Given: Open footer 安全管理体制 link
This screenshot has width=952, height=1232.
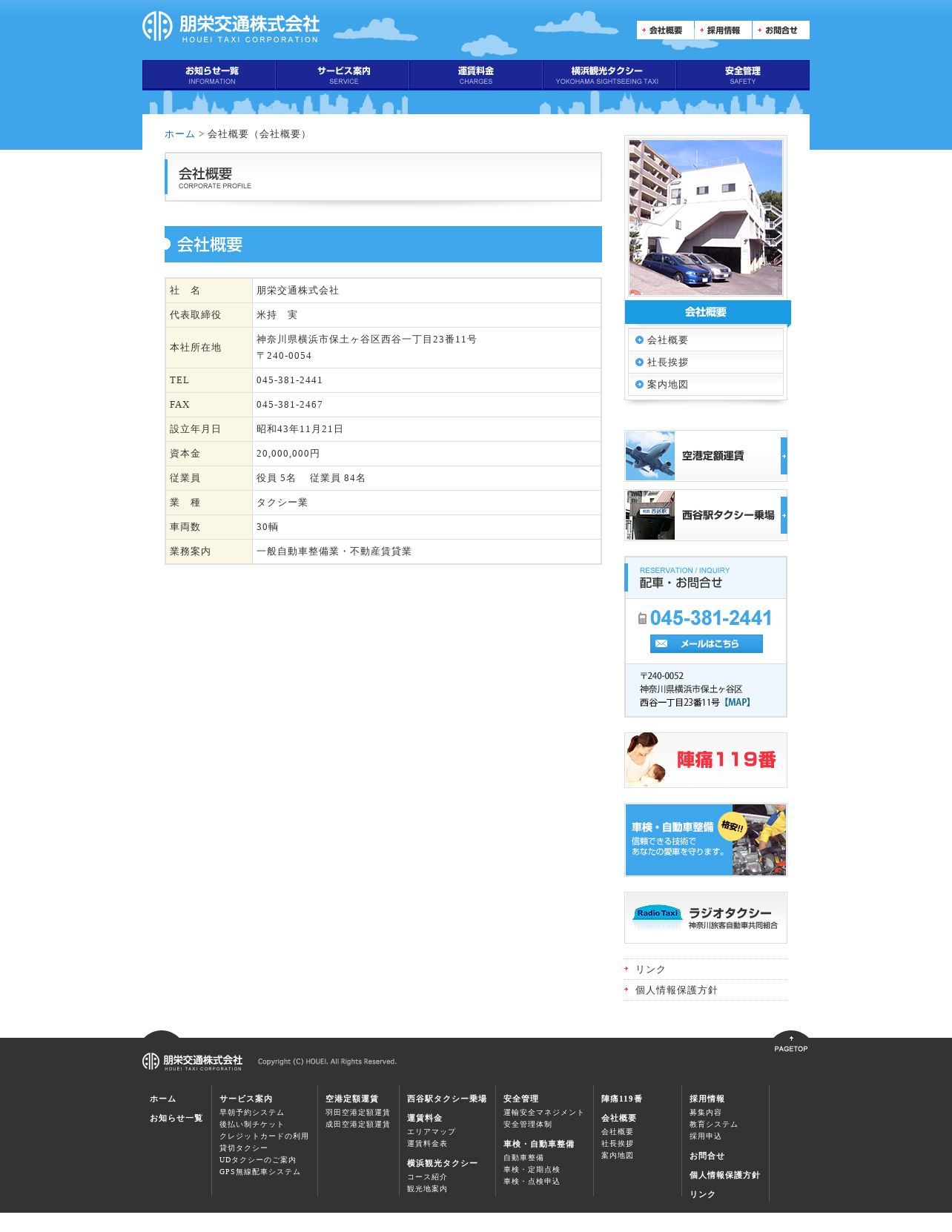Looking at the screenshot, I should (528, 1125).
